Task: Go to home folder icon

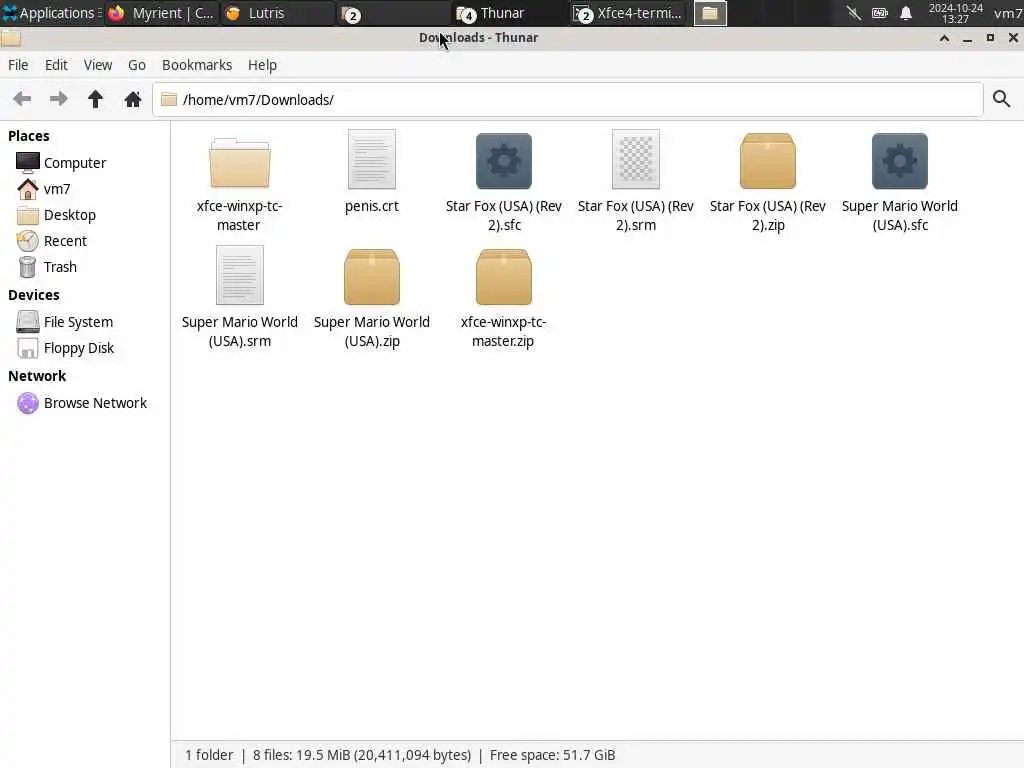Action: tap(133, 99)
